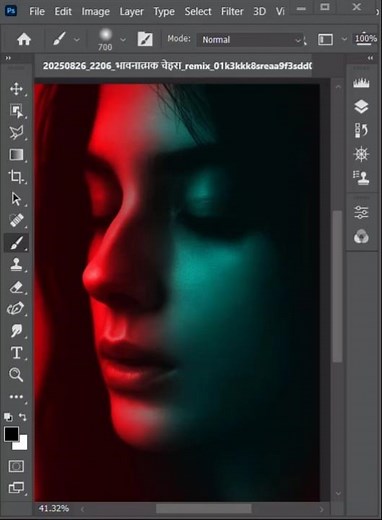The image size is (382, 520).
Task: Open the workspace switcher icon
Action: coord(325,39)
